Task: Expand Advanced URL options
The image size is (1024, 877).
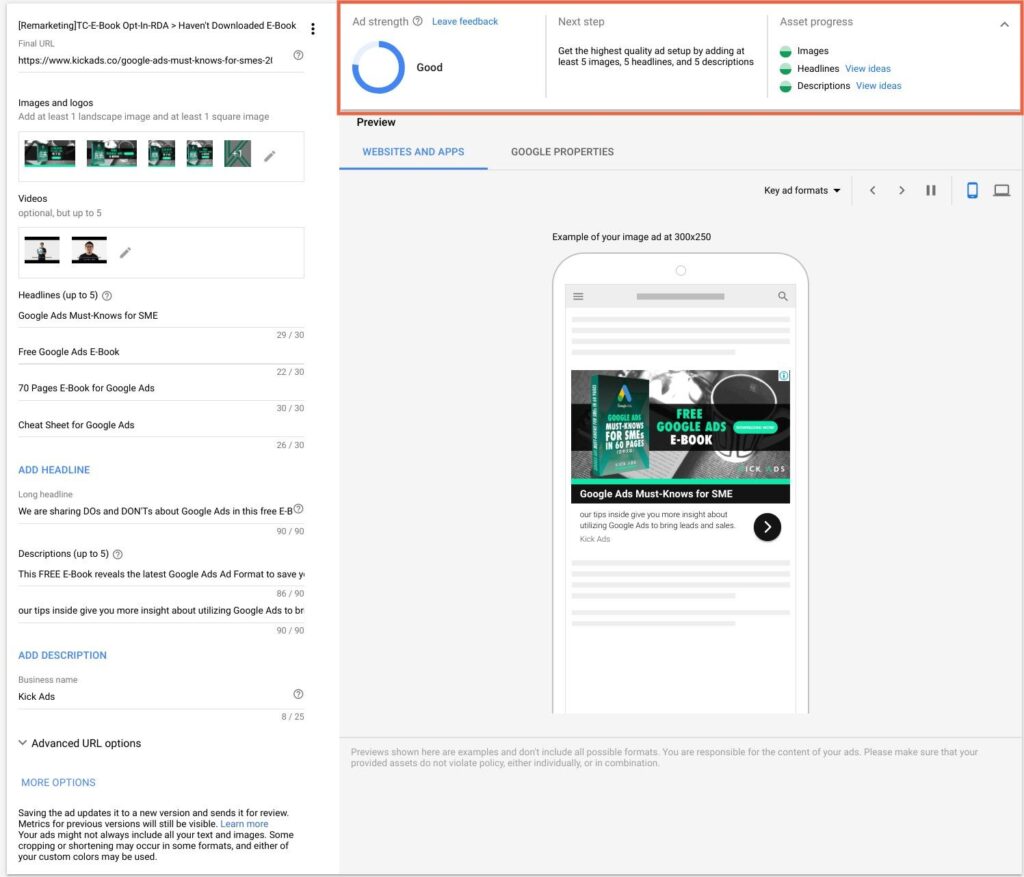Action: (80, 743)
